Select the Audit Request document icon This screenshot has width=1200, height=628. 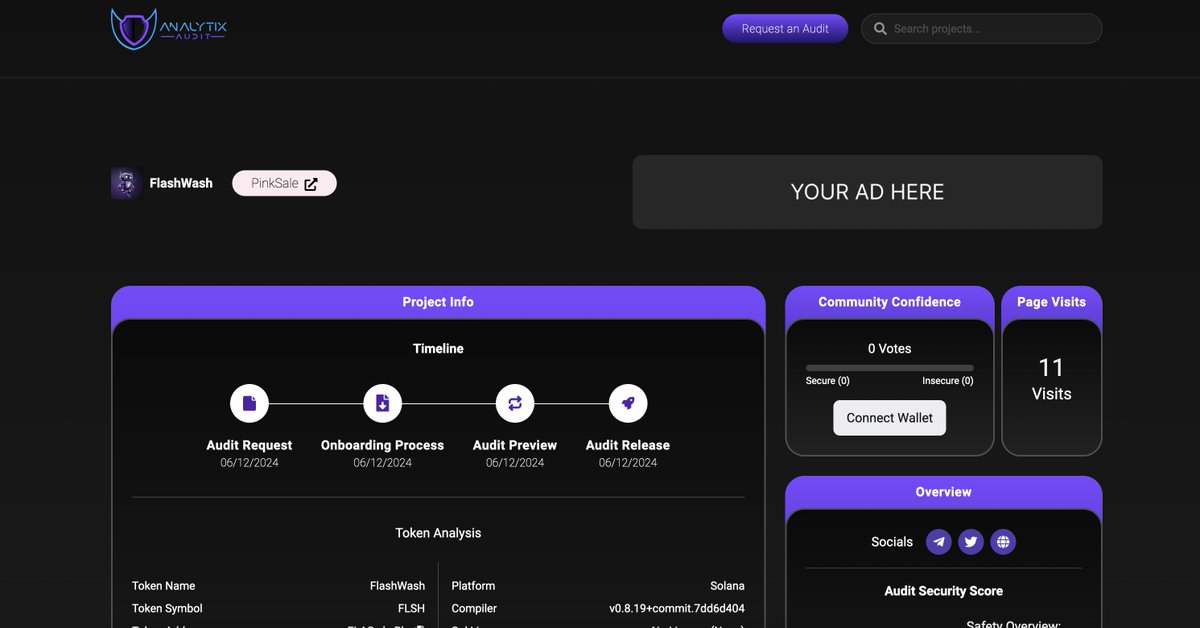point(249,403)
